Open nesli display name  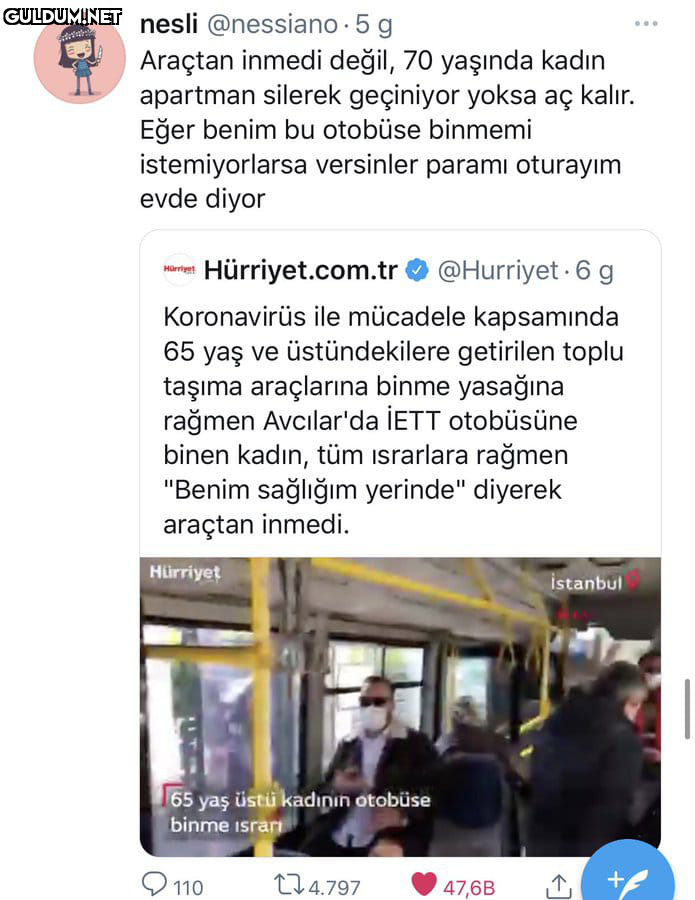coord(169,24)
